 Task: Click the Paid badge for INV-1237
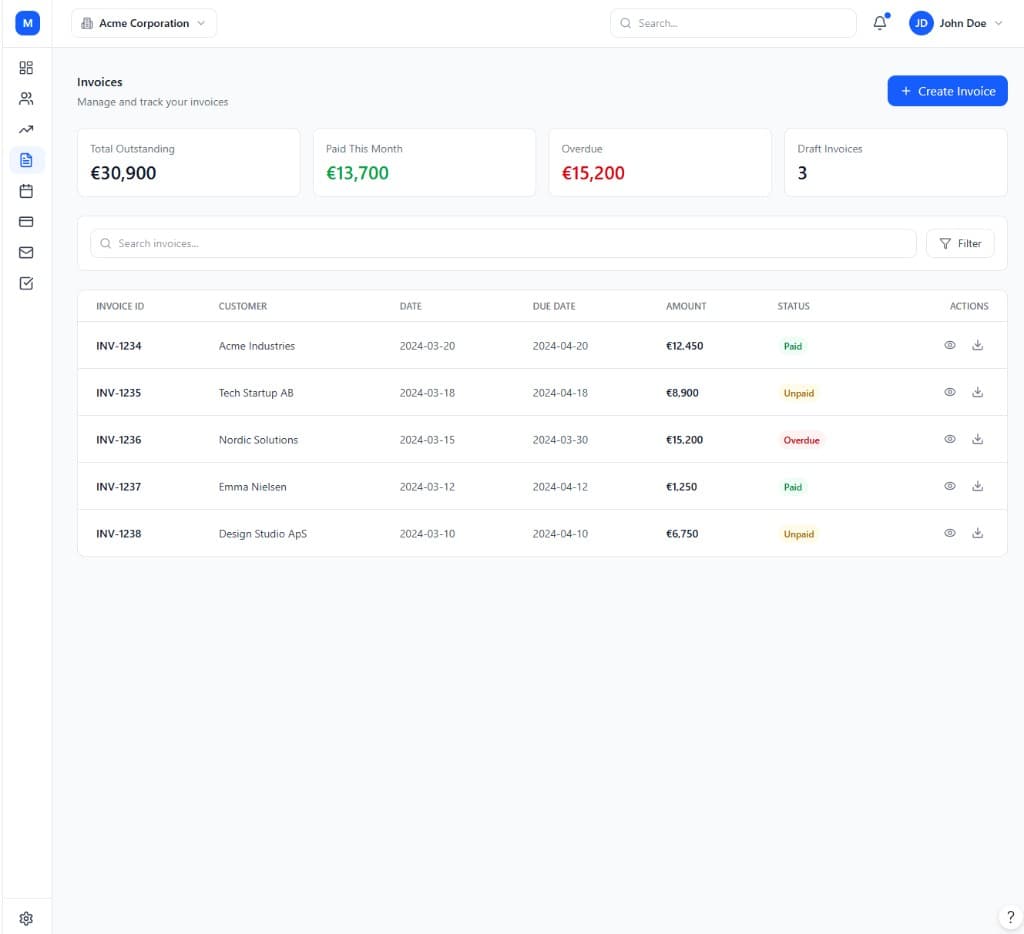coord(793,487)
